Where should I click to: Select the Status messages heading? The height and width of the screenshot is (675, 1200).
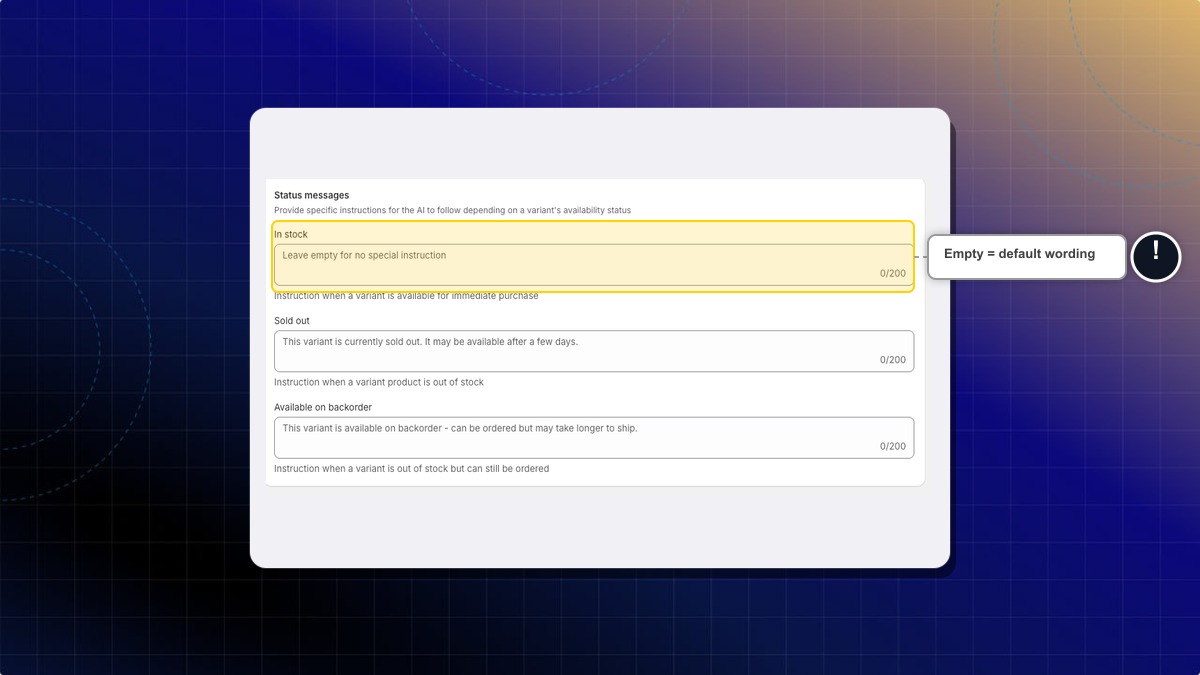[x=312, y=195]
